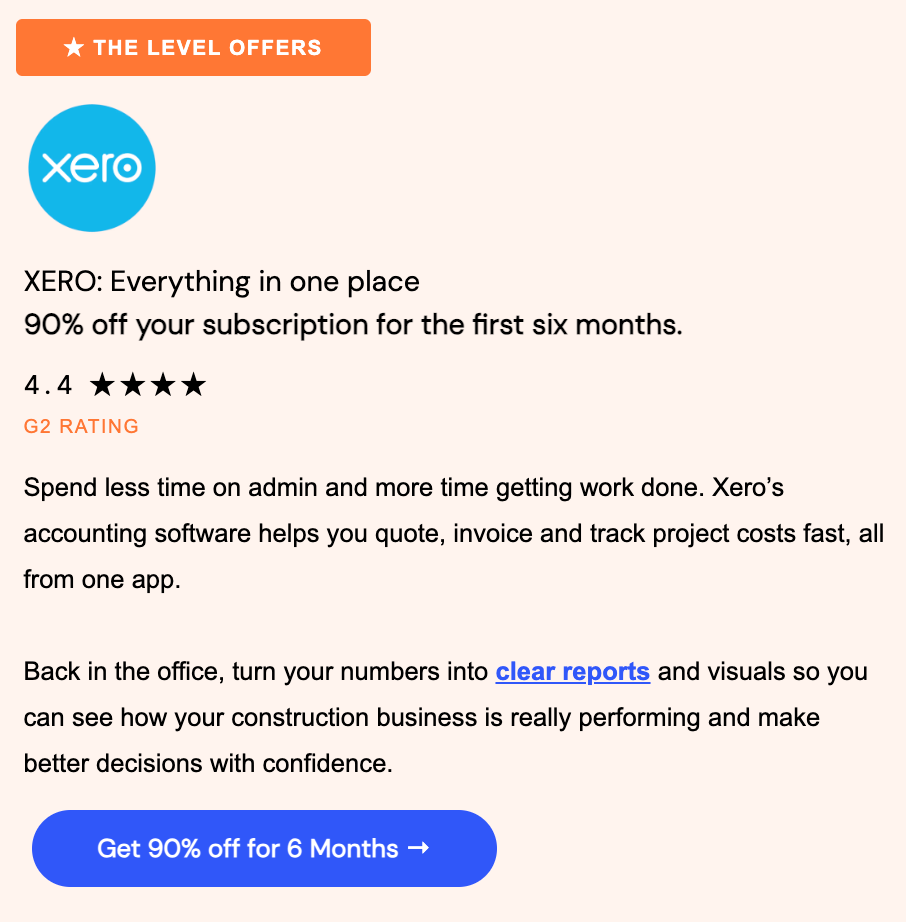Select the fourth star of the rating
The height and width of the screenshot is (922, 906).
(x=193, y=384)
